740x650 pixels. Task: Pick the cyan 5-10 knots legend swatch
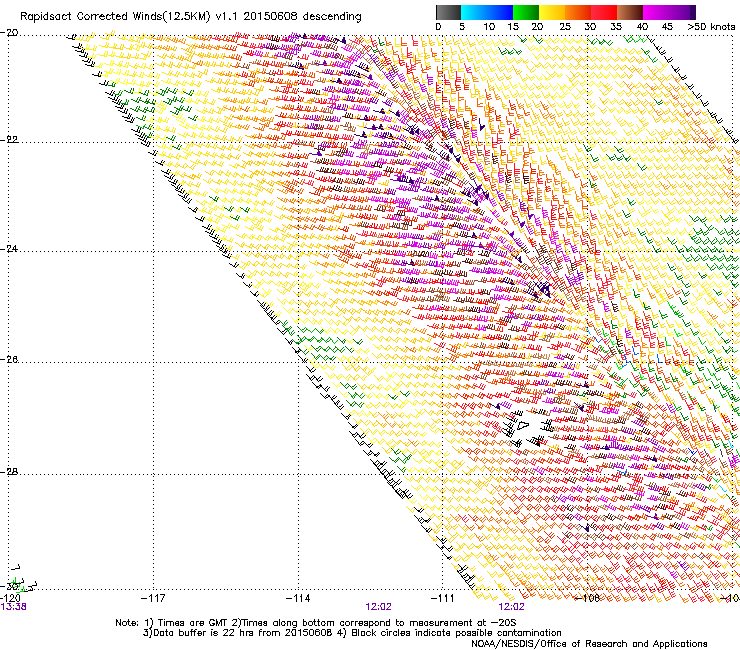tap(474, 12)
